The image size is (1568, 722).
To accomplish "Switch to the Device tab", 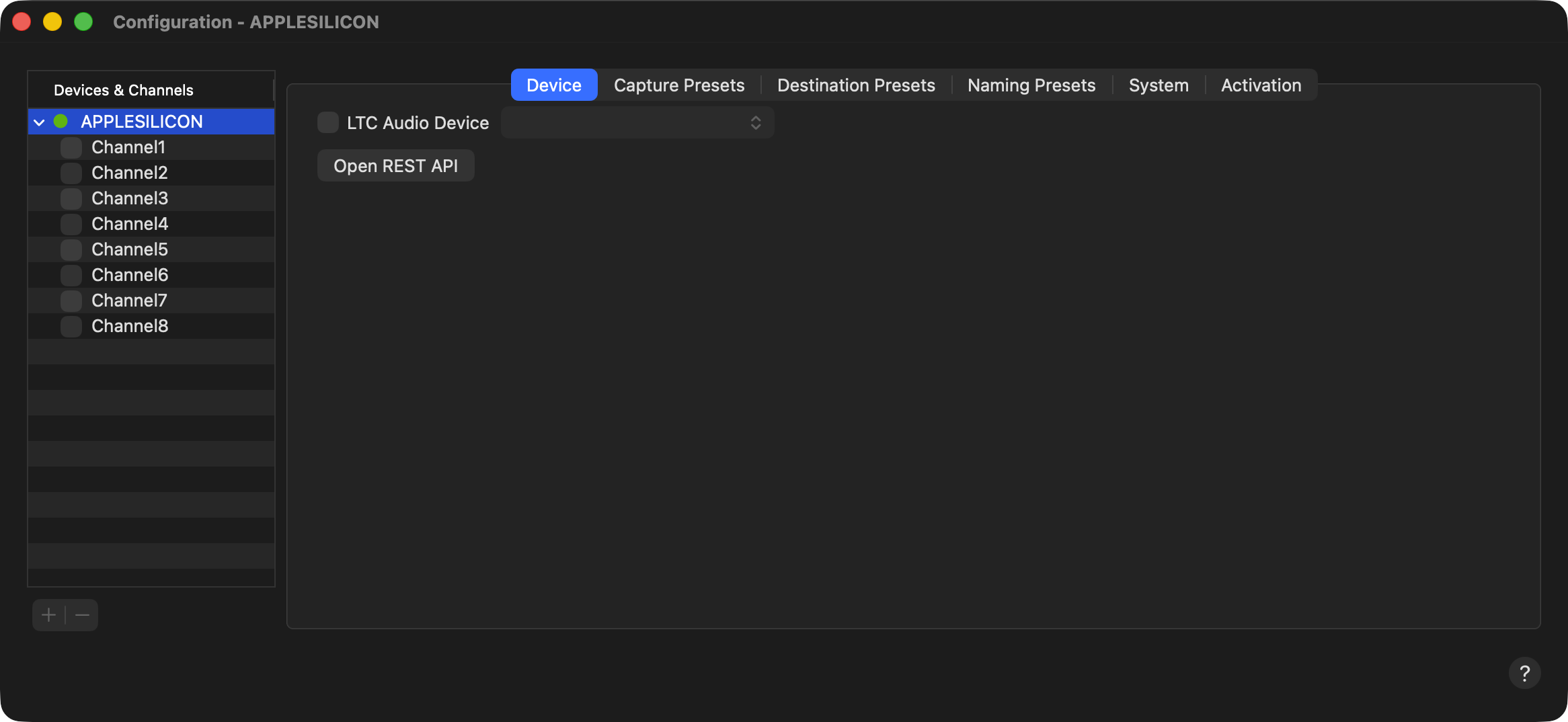I will (554, 85).
